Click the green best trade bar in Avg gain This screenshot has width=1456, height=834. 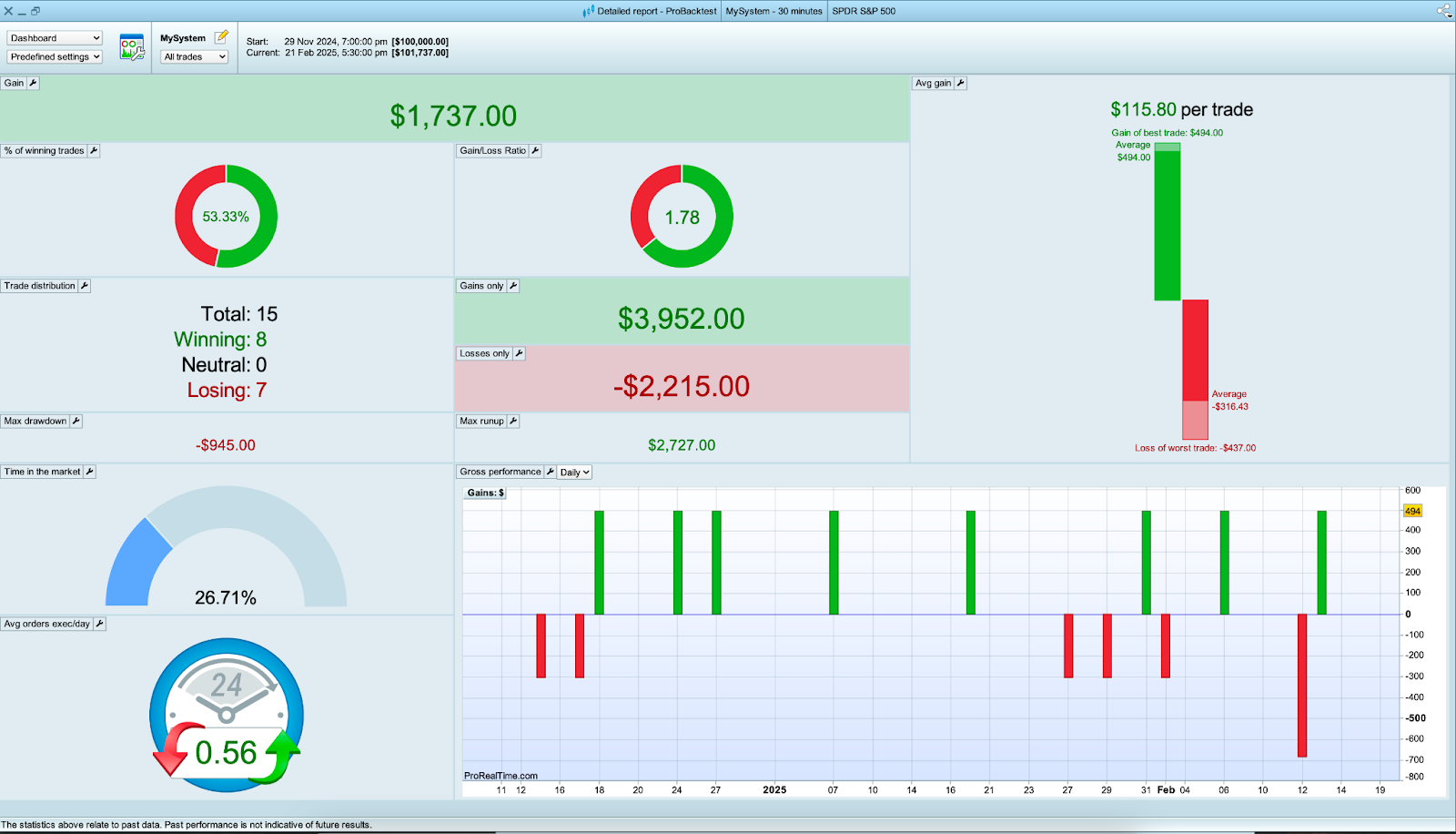click(1168, 221)
